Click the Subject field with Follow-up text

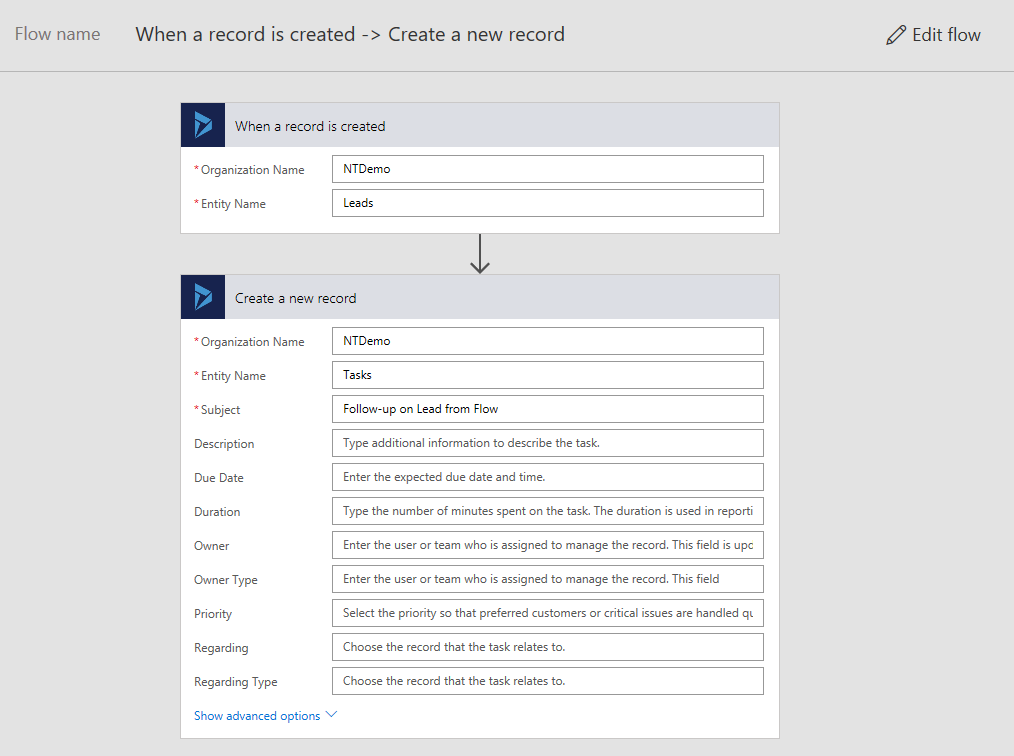pyautogui.click(x=547, y=409)
